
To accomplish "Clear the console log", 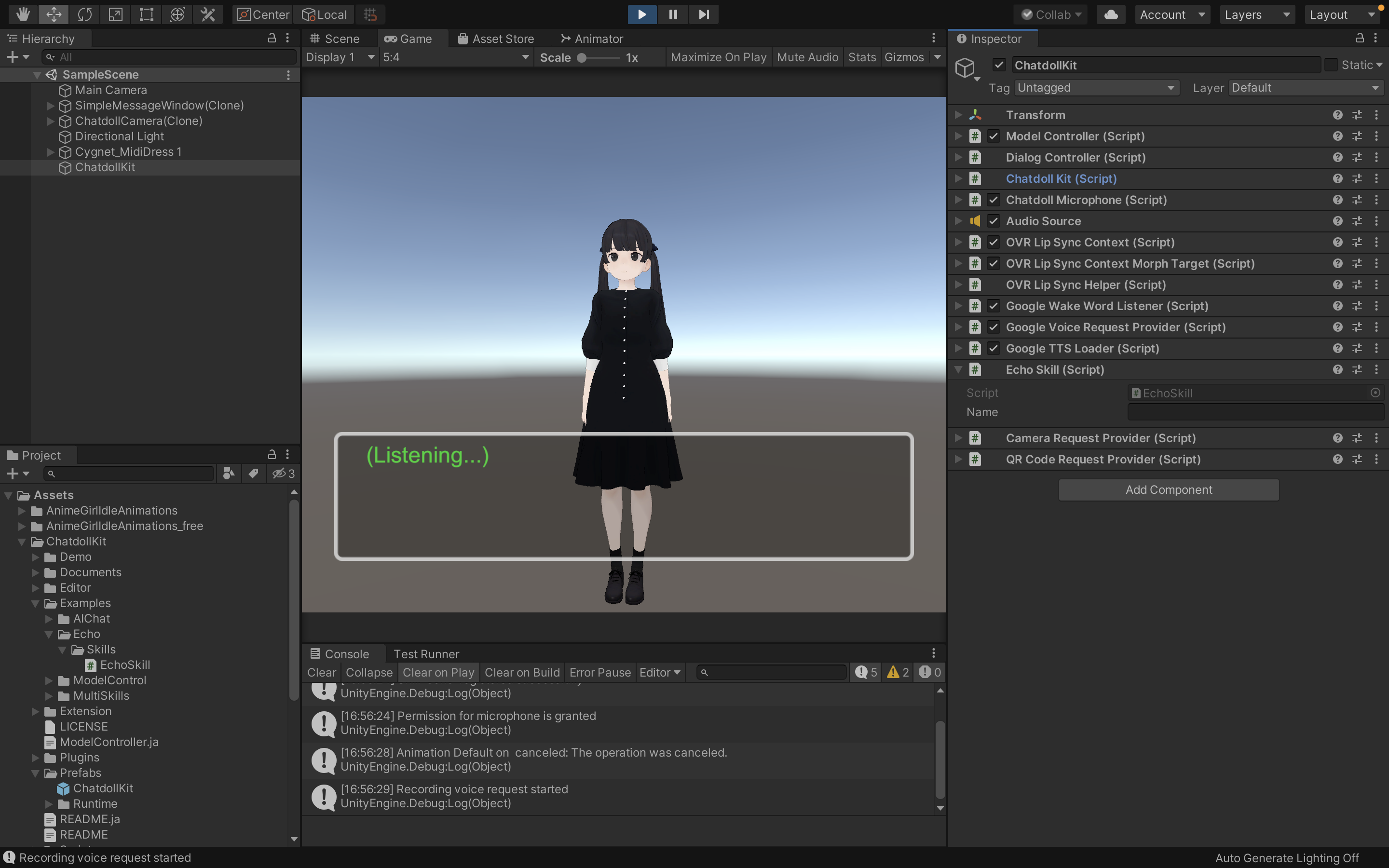I will click(321, 672).
